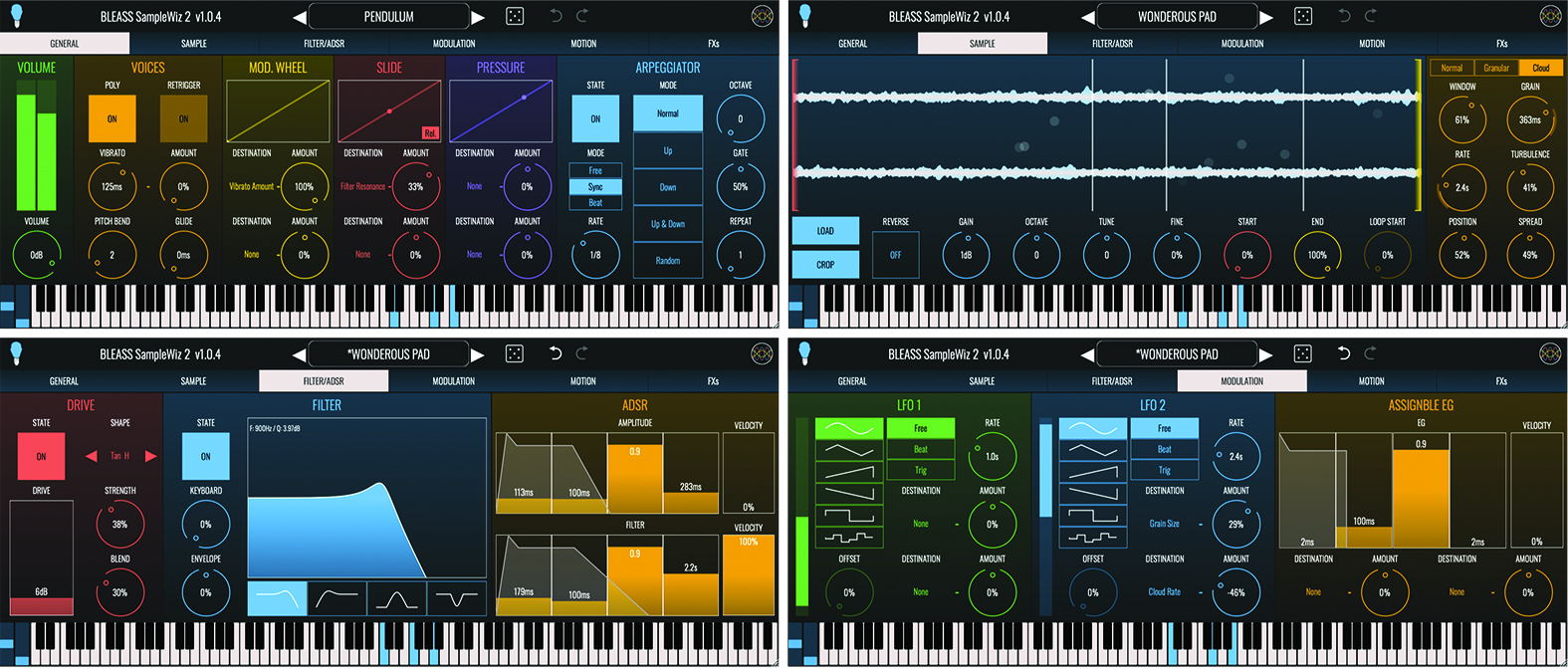
Task: Toggle the POLY ON switch in Voices
Action: click(x=112, y=118)
